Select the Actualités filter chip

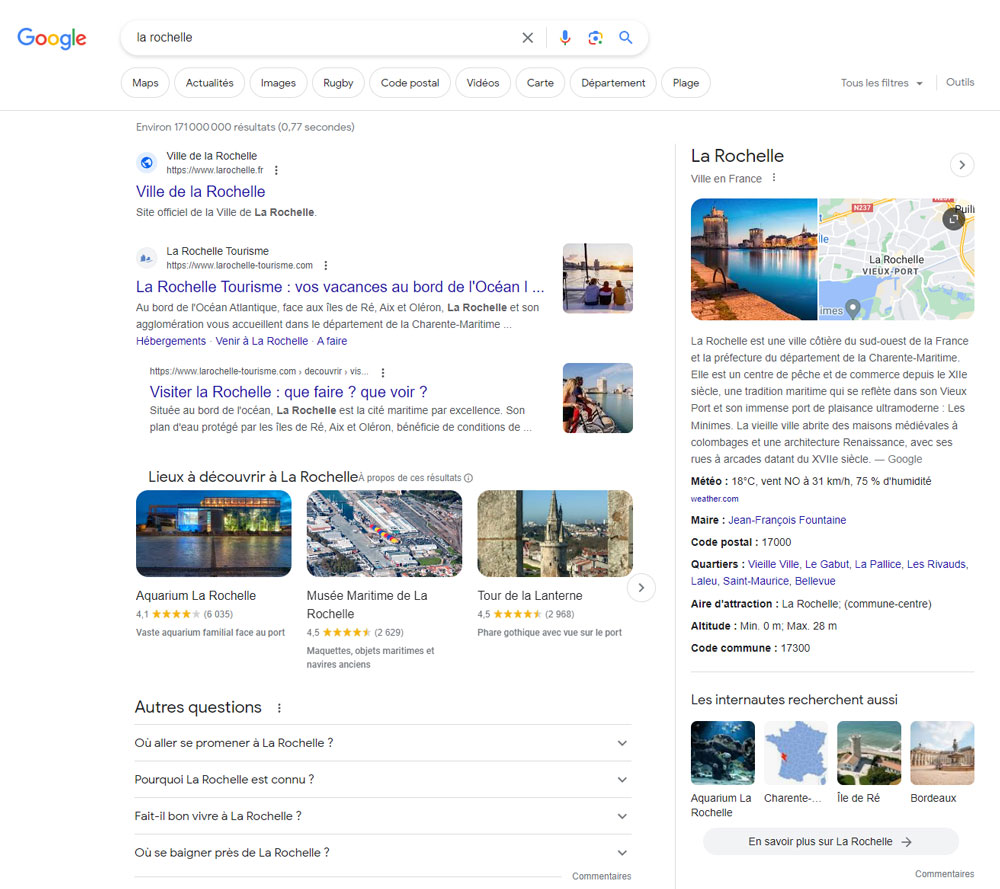pos(210,83)
